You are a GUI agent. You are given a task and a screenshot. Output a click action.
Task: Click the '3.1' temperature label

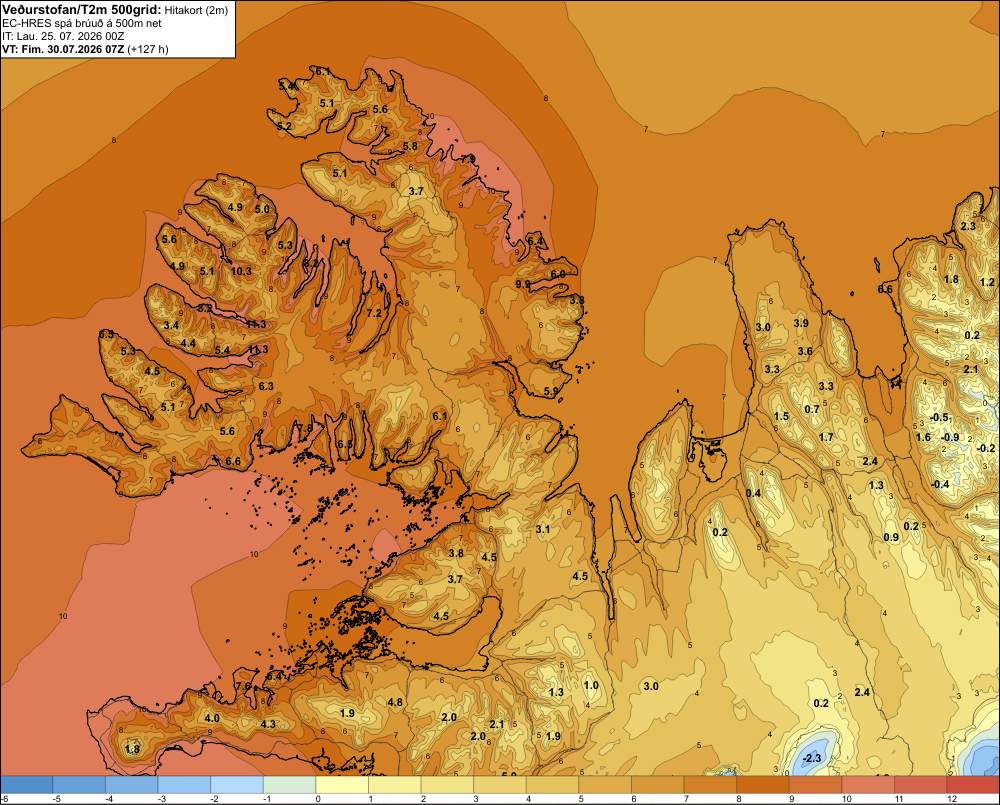[543, 529]
